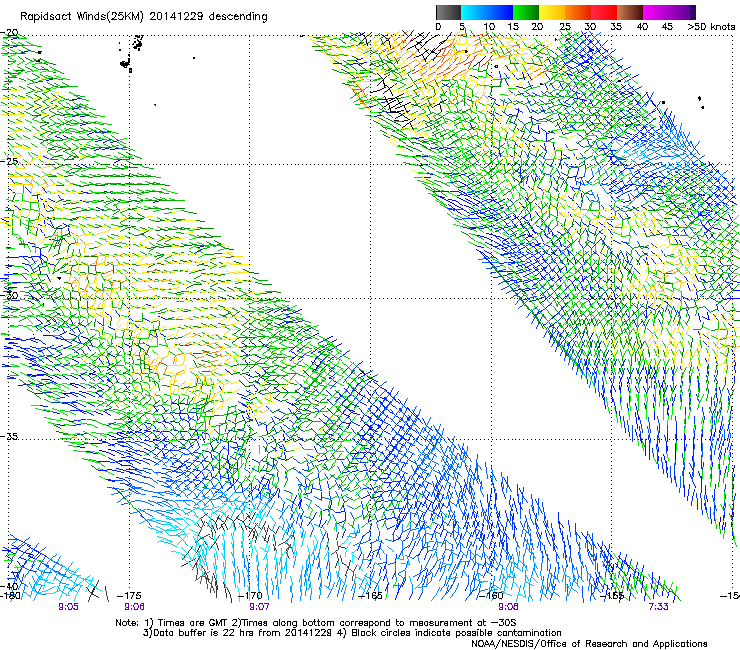This screenshot has height=650, width=740.
Task: Click the brown 35–40 knots legend segment
Action: click(x=630, y=12)
